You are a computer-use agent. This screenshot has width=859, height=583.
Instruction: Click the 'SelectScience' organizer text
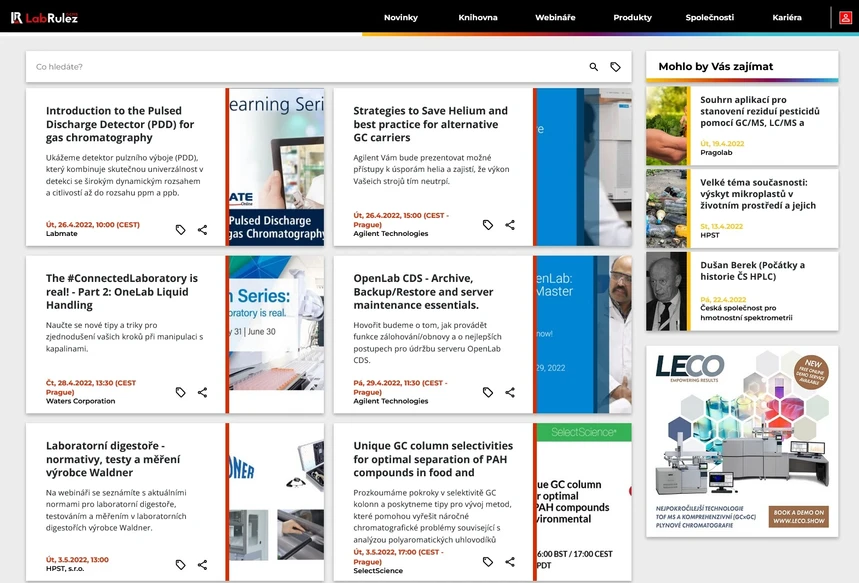(x=378, y=571)
